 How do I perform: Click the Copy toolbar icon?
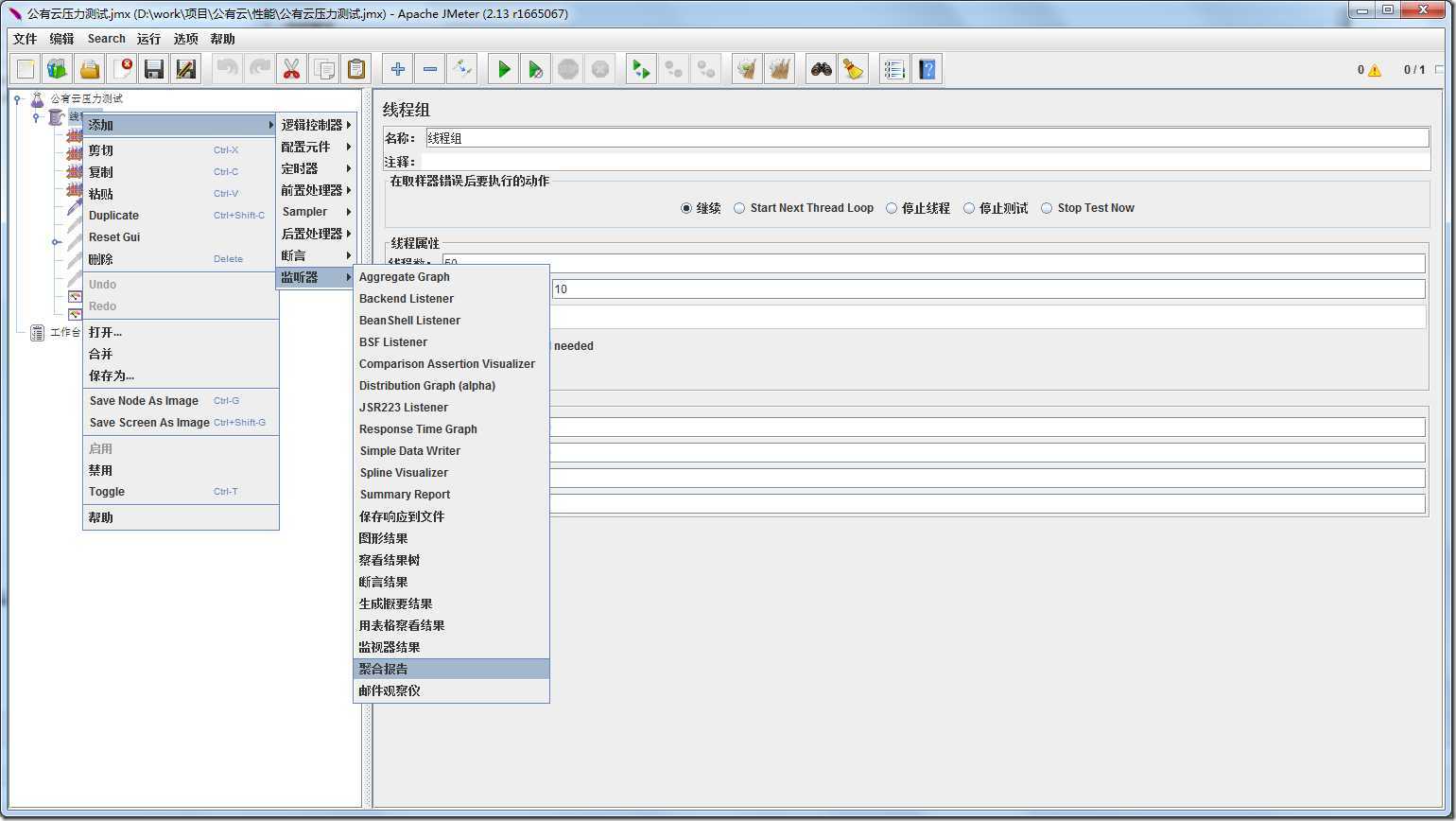324,69
